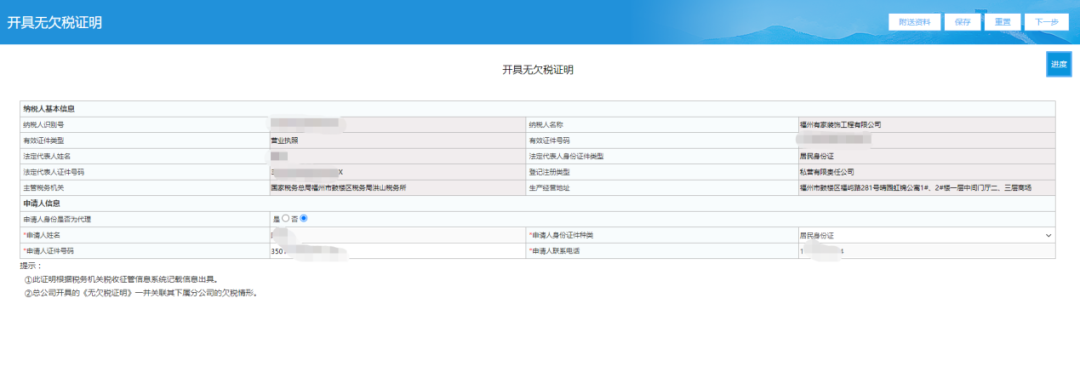
Task: Click the page header title 开具无欠税证明
Action: (x=54, y=23)
